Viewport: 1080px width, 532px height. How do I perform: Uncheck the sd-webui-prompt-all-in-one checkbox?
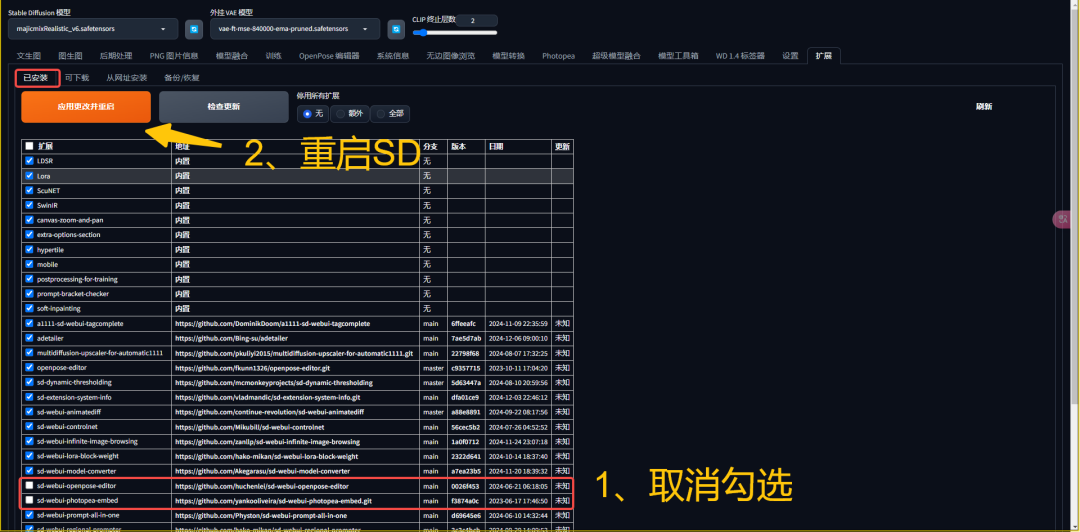point(29,515)
